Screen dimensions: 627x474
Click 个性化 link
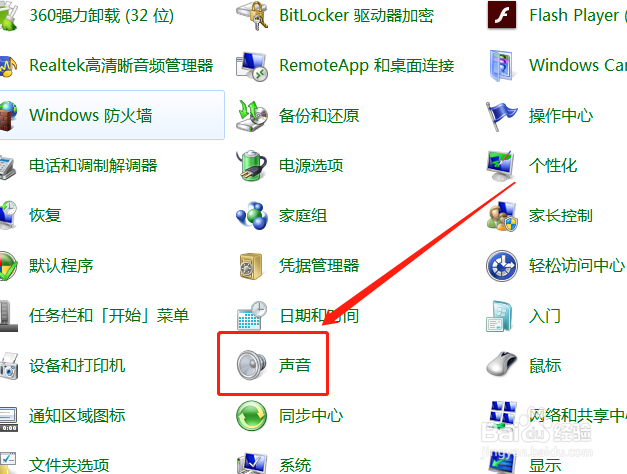tap(553, 165)
